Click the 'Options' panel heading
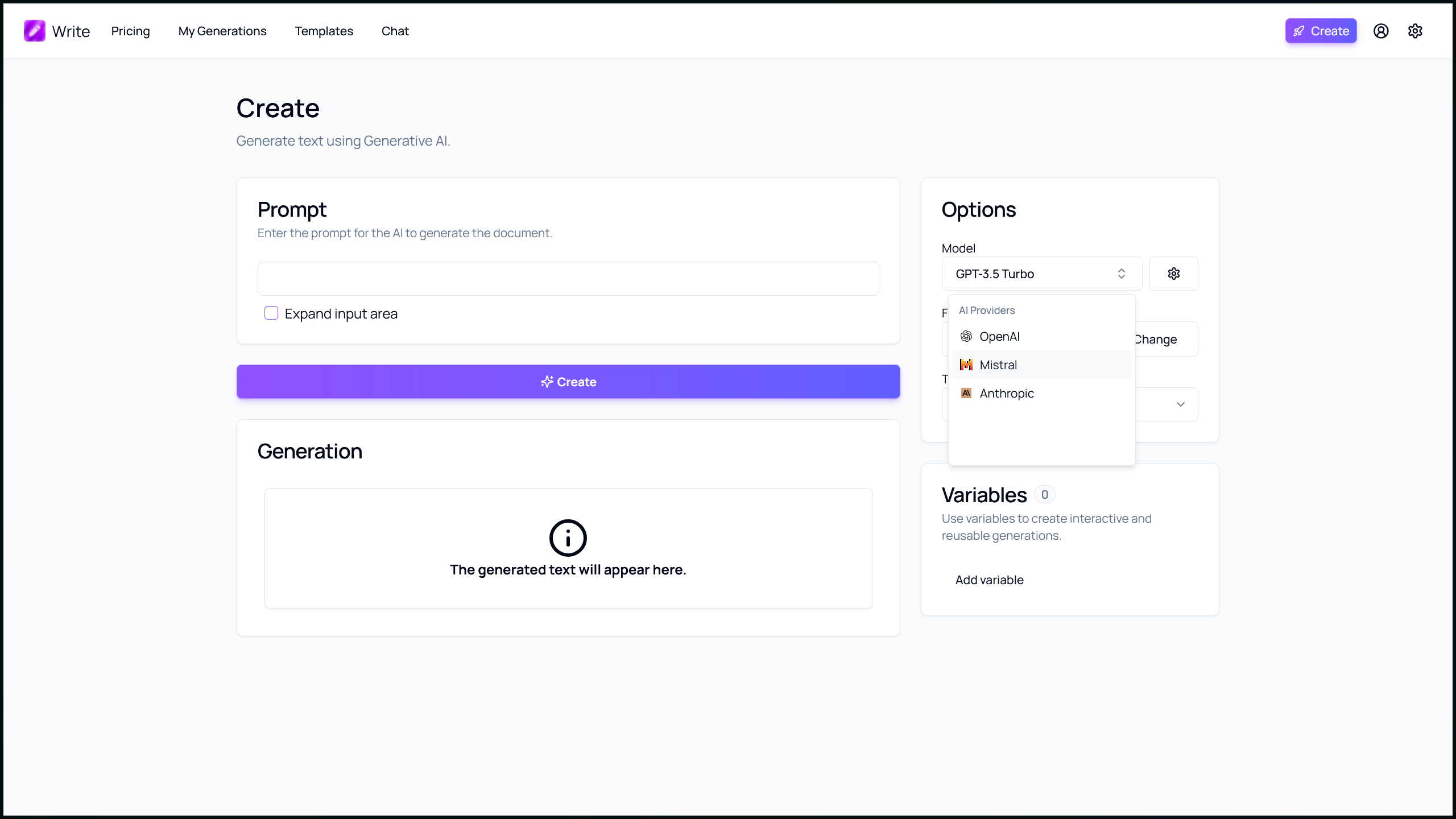Image resolution: width=1456 pixels, height=819 pixels. coord(978,209)
